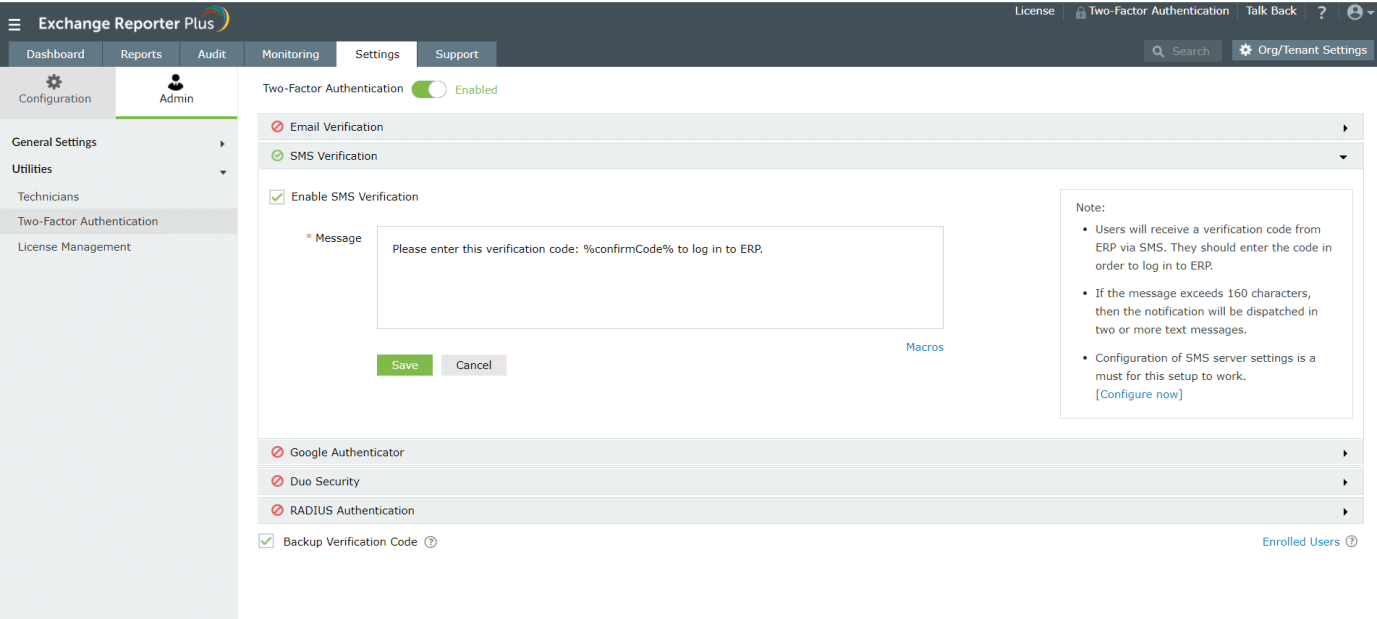Screen dimensions: 1377x619
Task: Open the Macros link
Action: click(x=925, y=347)
